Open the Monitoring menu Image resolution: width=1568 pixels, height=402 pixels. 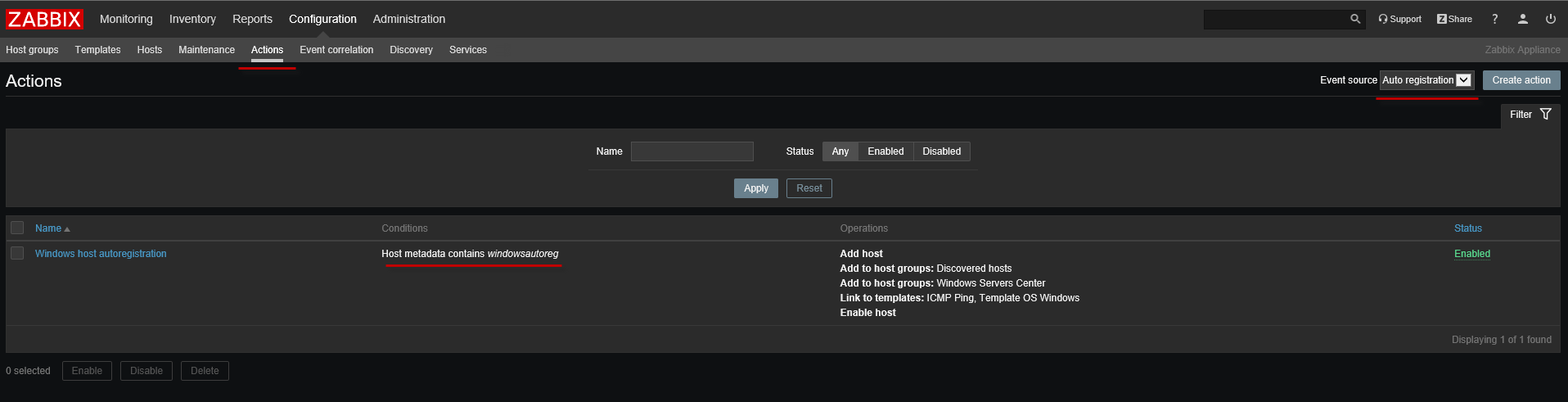pos(126,19)
